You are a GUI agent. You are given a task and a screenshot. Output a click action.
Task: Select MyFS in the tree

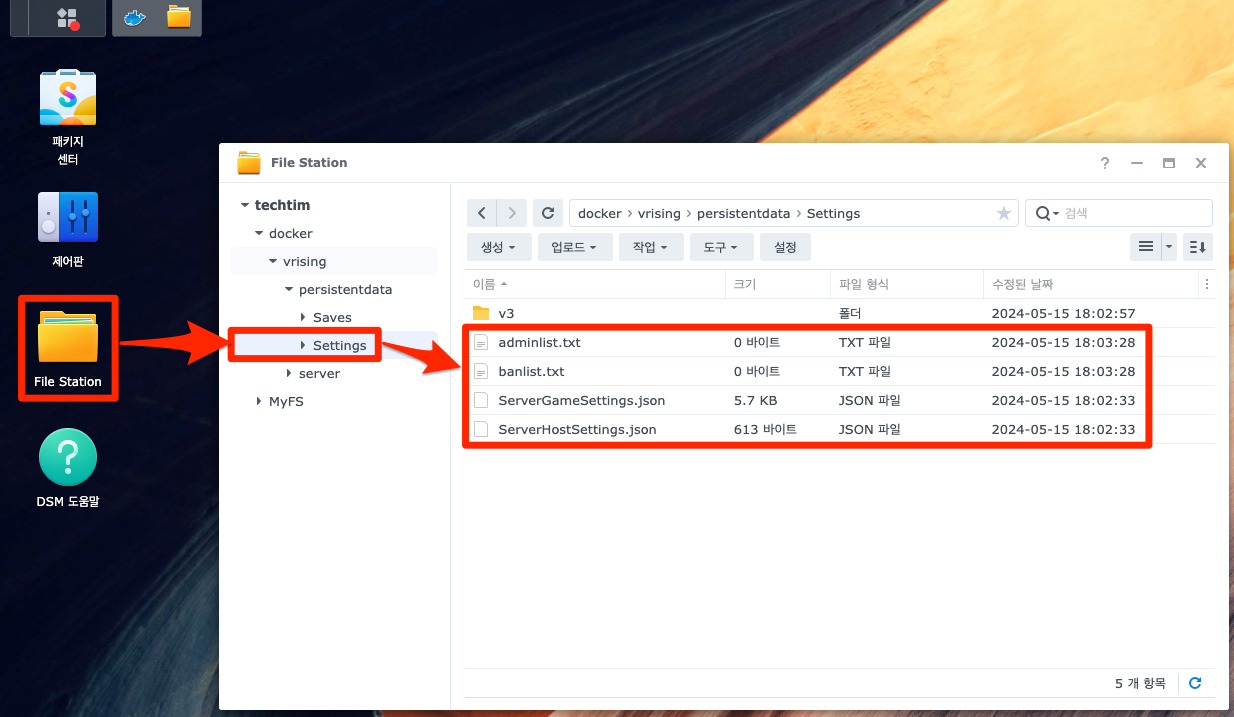[286, 401]
